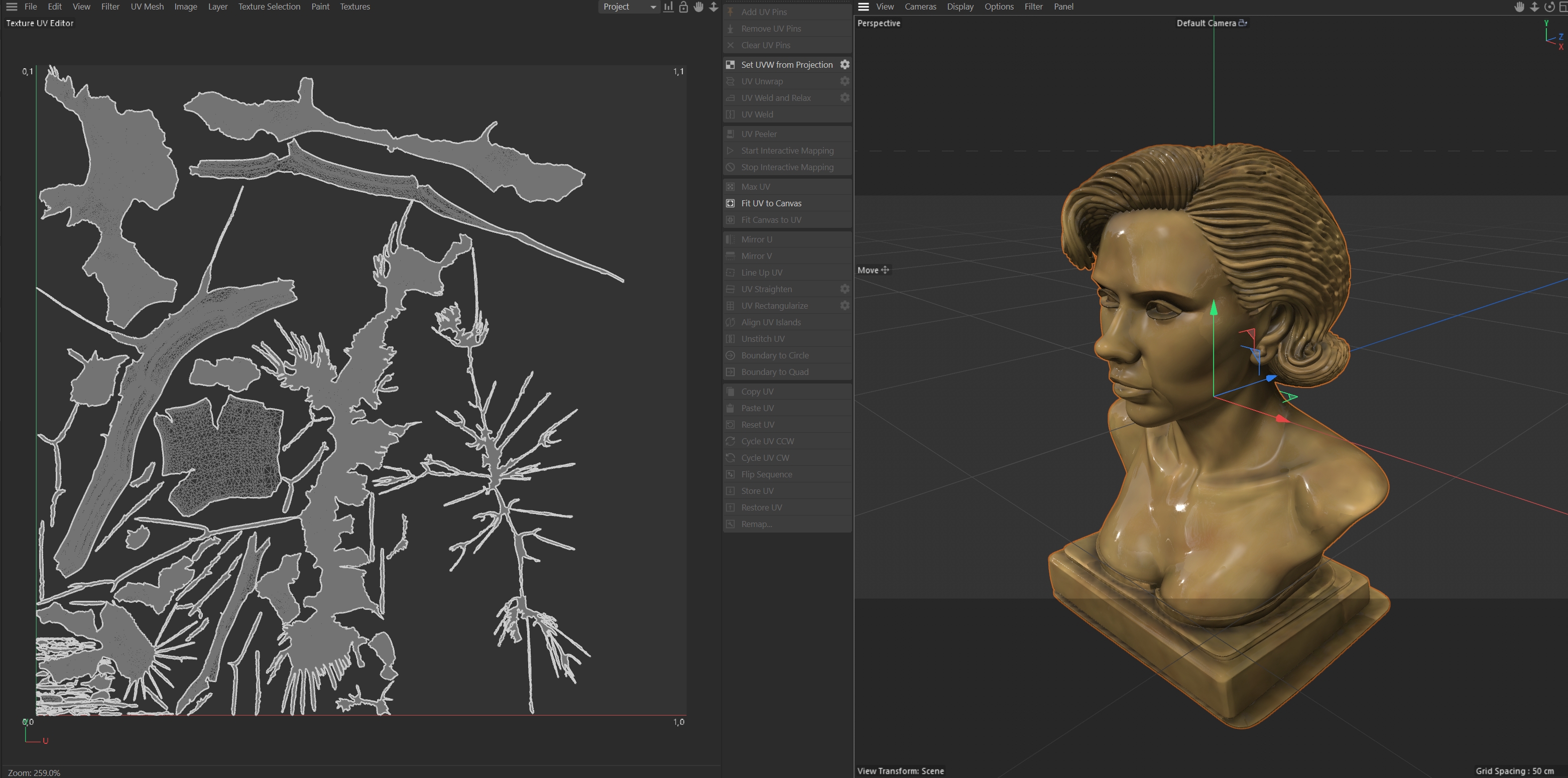Image resolution: width=1568 pixels, height=778 pixels.
Task: Click the viewport orbit camera icon
Action: (x=1550, y=7)
